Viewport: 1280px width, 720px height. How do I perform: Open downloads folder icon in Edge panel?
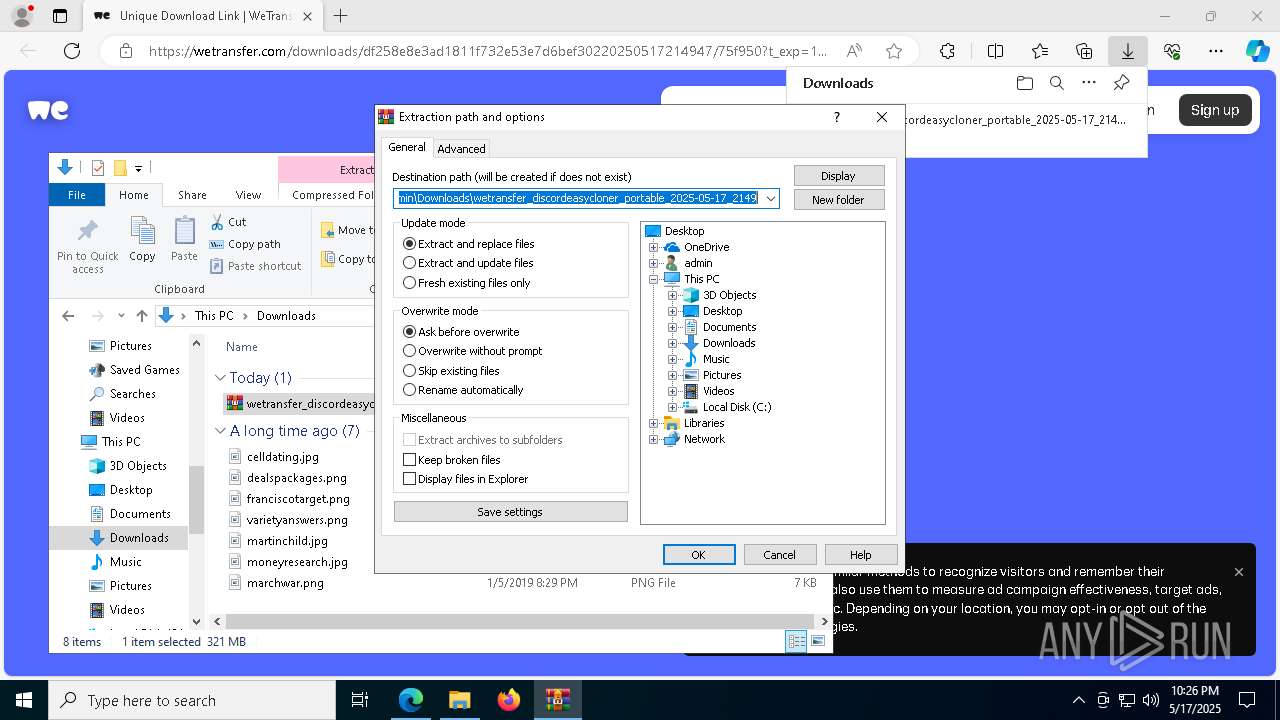pyautogui.click(x=1024, y=83)
